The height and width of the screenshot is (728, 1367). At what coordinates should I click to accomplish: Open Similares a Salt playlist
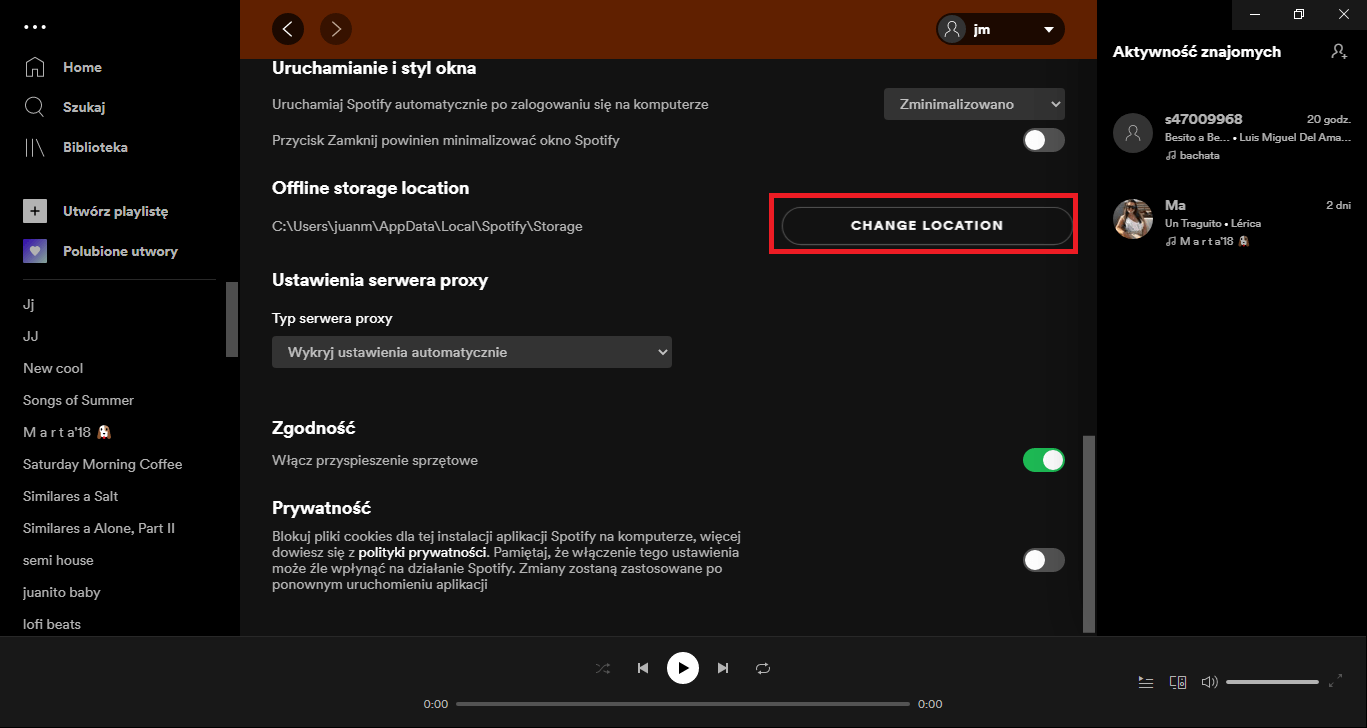point(70,496)
